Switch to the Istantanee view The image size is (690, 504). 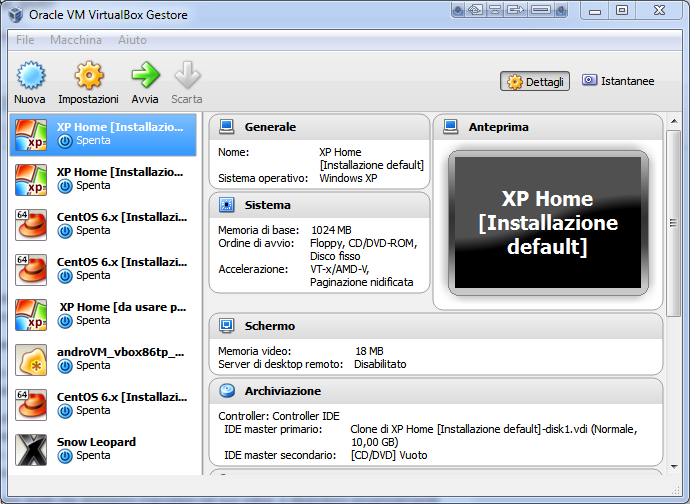[618, 81]
